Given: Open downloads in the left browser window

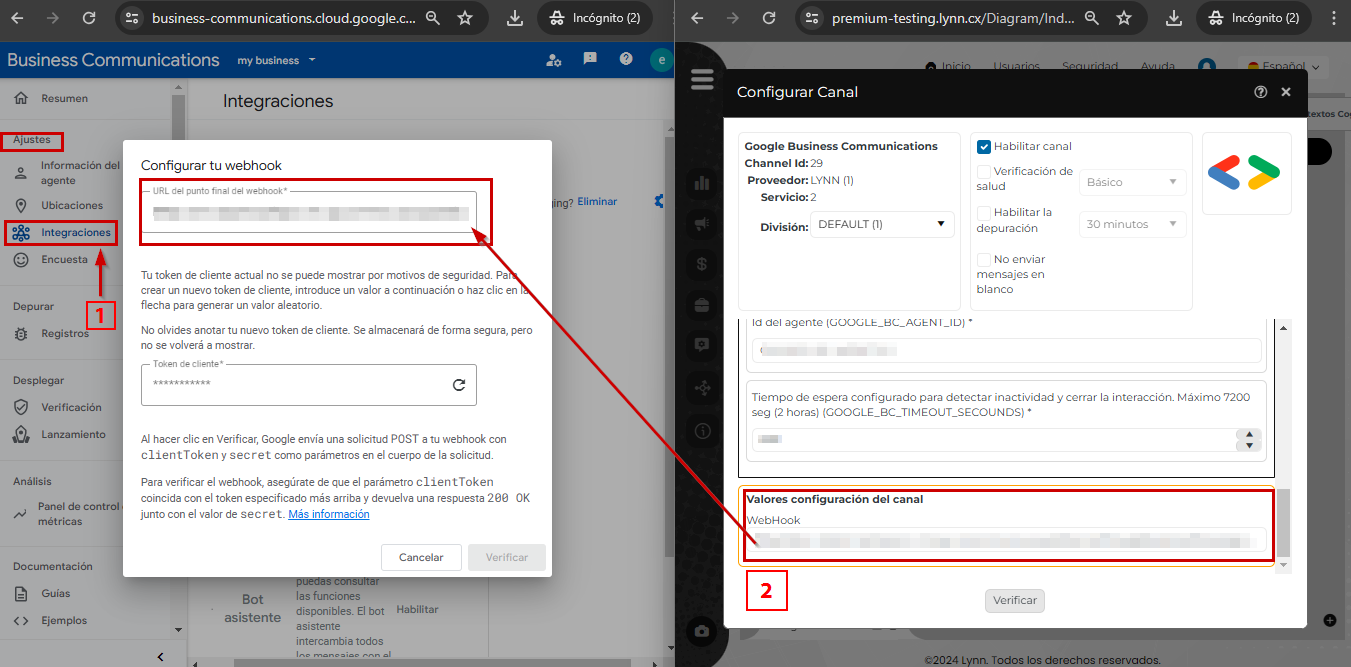Looking at the screenshot, I should click(x=514, y=18).
